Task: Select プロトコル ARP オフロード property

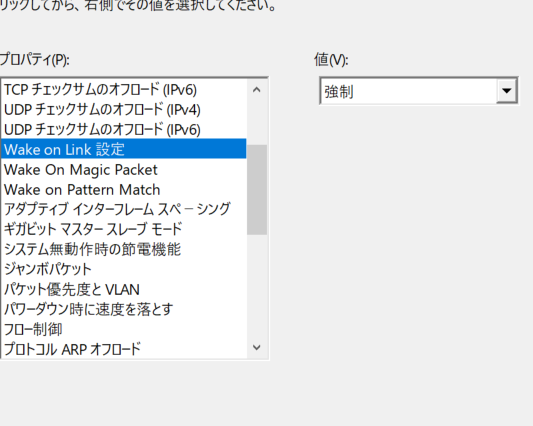Action: [124, 349]
